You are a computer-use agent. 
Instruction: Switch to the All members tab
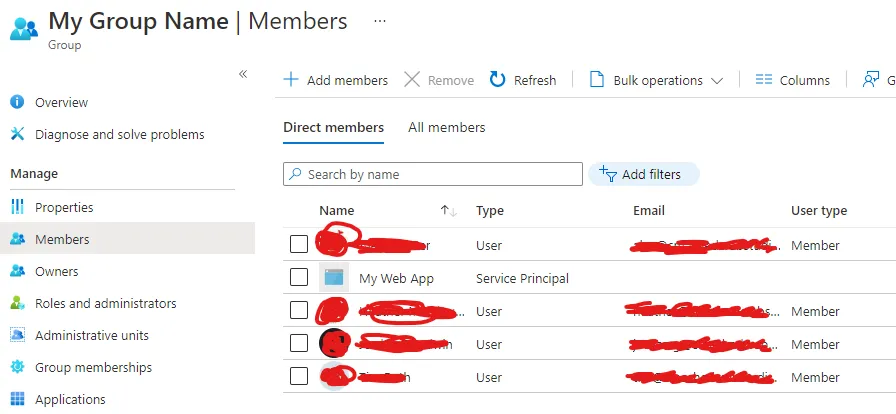[x=446, y=127]
